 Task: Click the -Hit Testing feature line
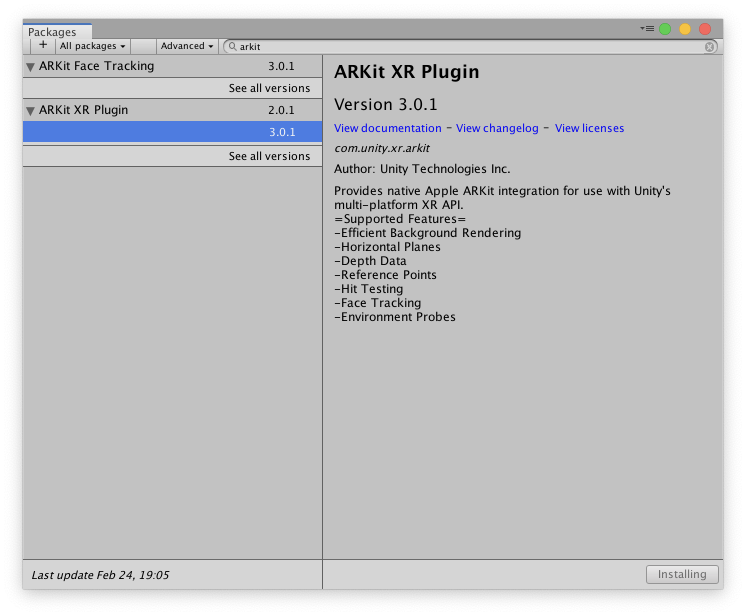tap(369, 289)
